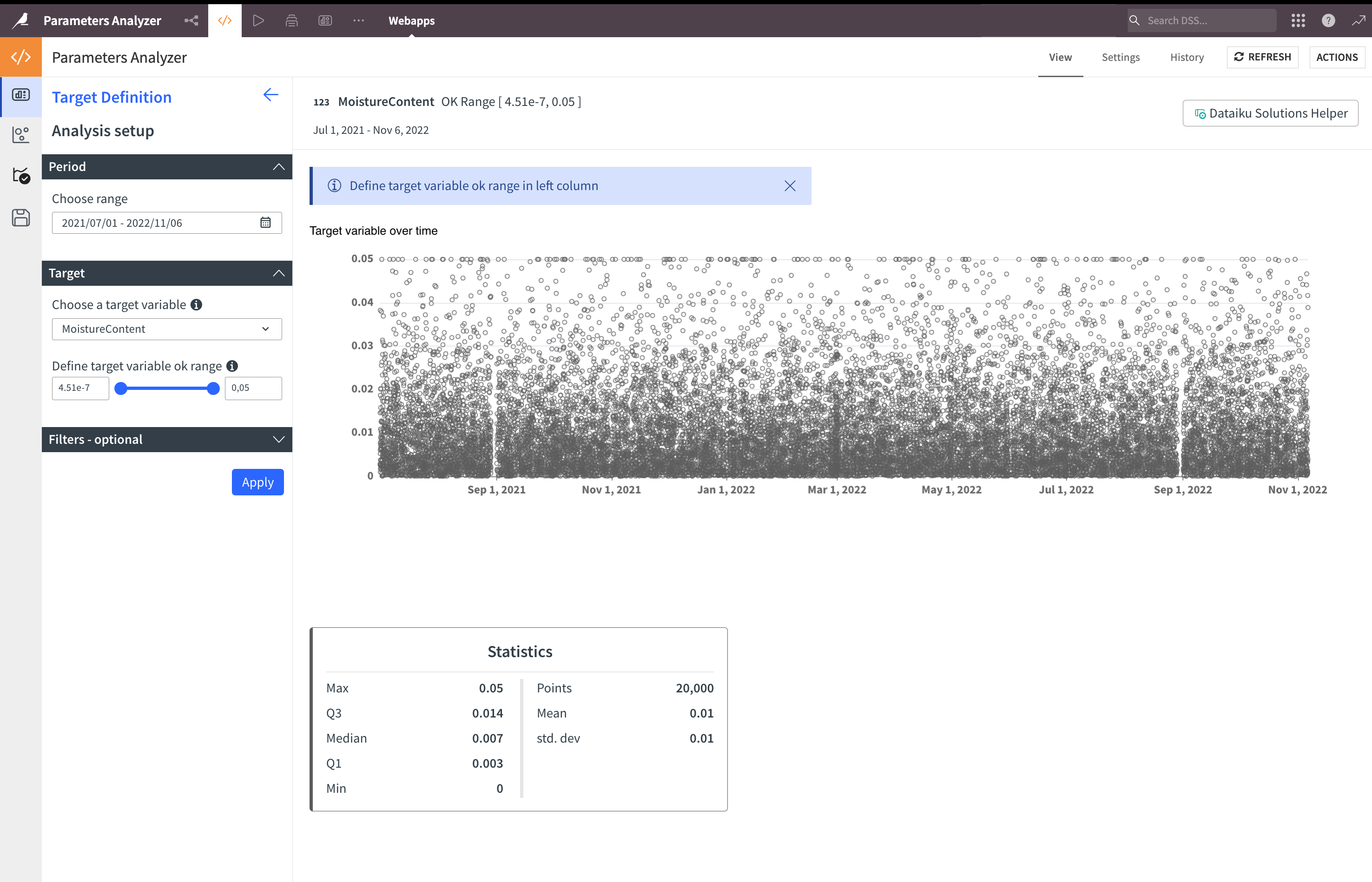This screenshot has width=1372, height=882.
Task: Click the Q1 value 0.003
Action: pos(488,764)
